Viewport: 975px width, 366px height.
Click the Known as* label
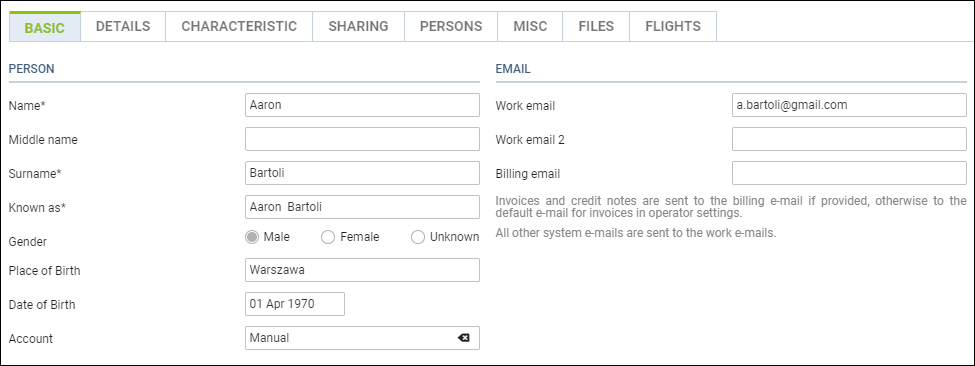tap(37, 208)
